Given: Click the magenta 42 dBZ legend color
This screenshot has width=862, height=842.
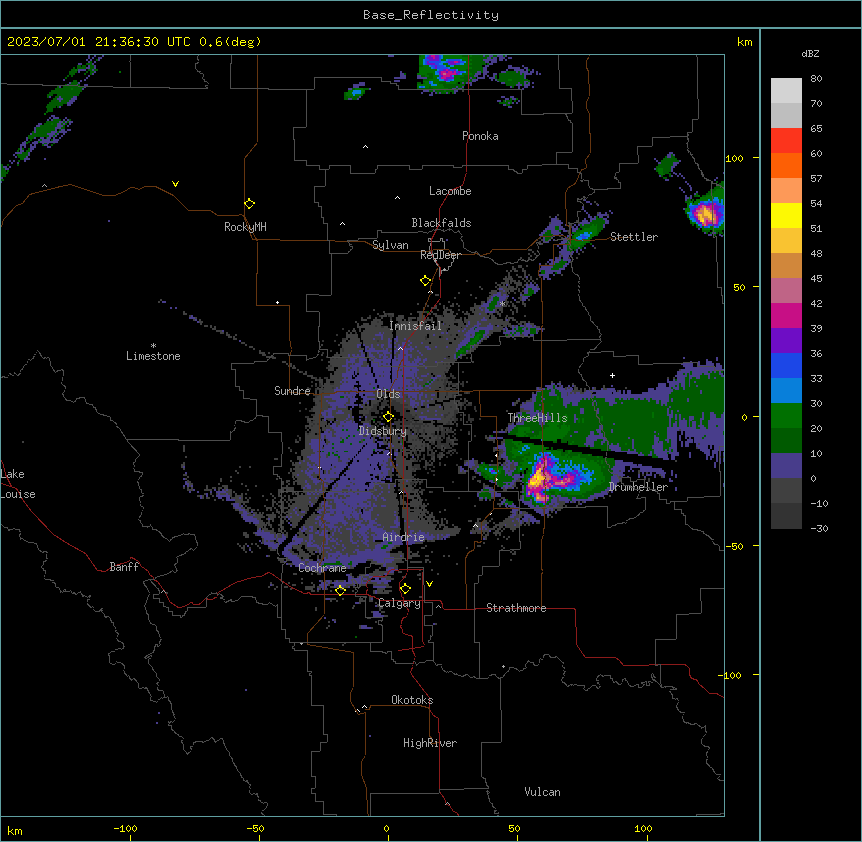Looking at the screenshot, I should pos(786,315).
